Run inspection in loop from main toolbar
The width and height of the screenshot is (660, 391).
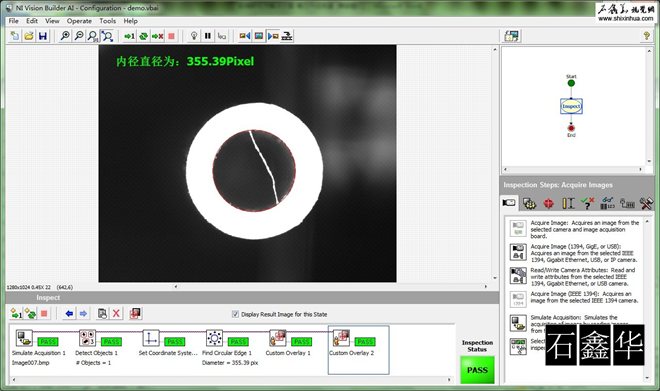pyautogui.click(x=144, y=36)
